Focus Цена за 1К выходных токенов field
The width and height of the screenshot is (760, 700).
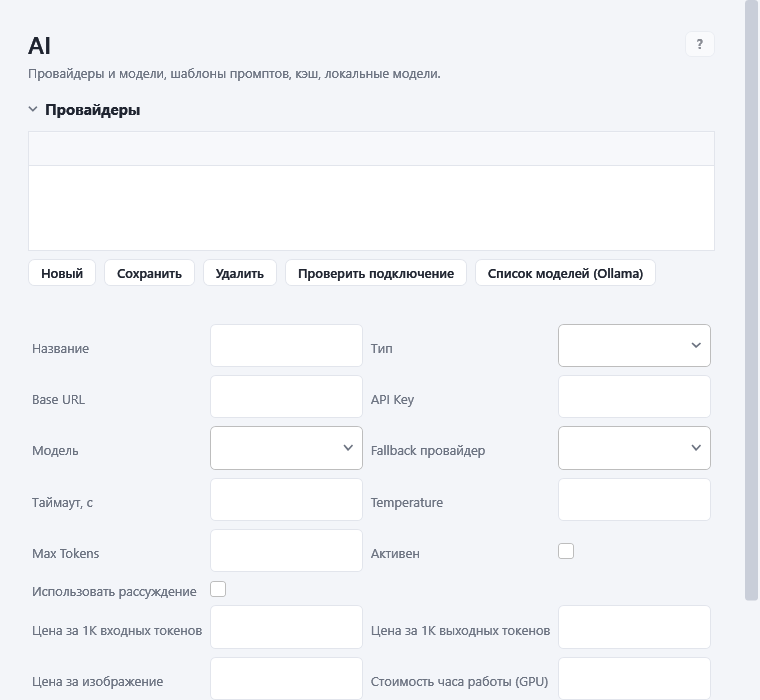tap(634, 627)
